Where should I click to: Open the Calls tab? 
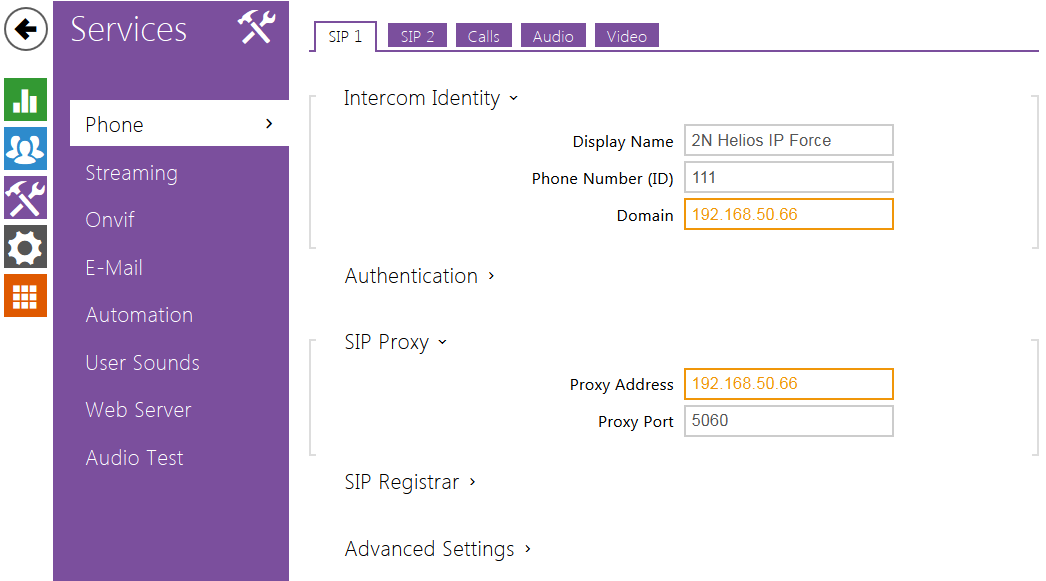(483, 37)
